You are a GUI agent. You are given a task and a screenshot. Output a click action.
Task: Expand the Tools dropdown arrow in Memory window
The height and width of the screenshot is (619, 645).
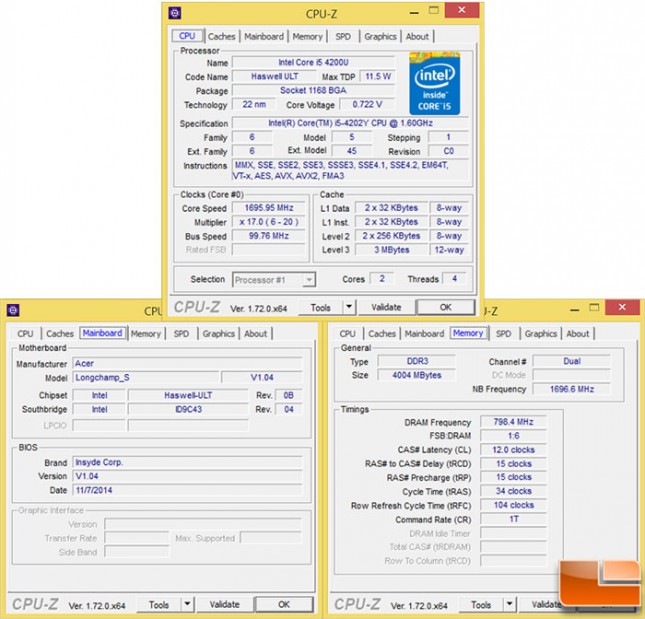click(x=509, y=604)
